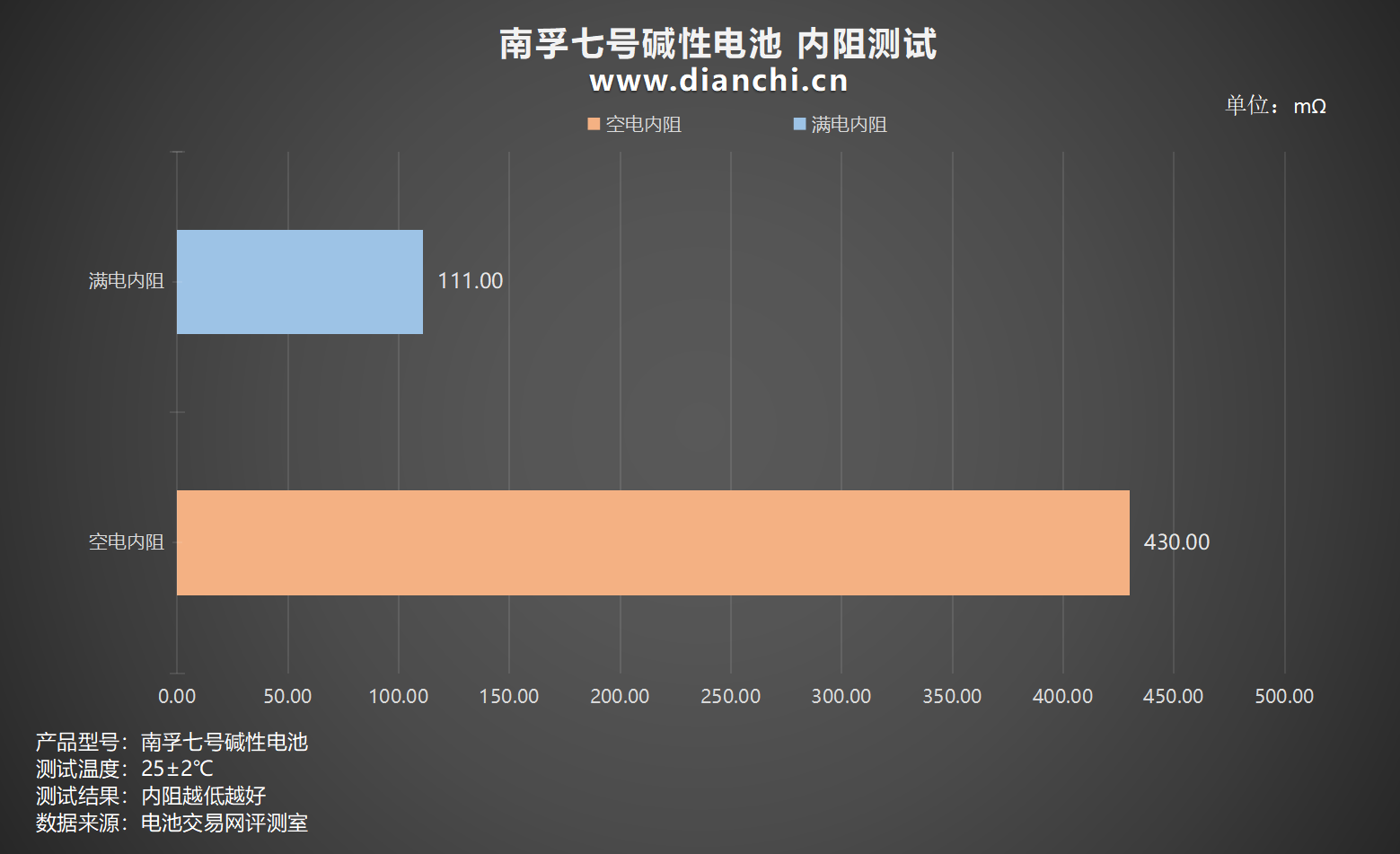Click the 450.00 axis tick label
1400x854 pixels.
[x=1174, y=696]
